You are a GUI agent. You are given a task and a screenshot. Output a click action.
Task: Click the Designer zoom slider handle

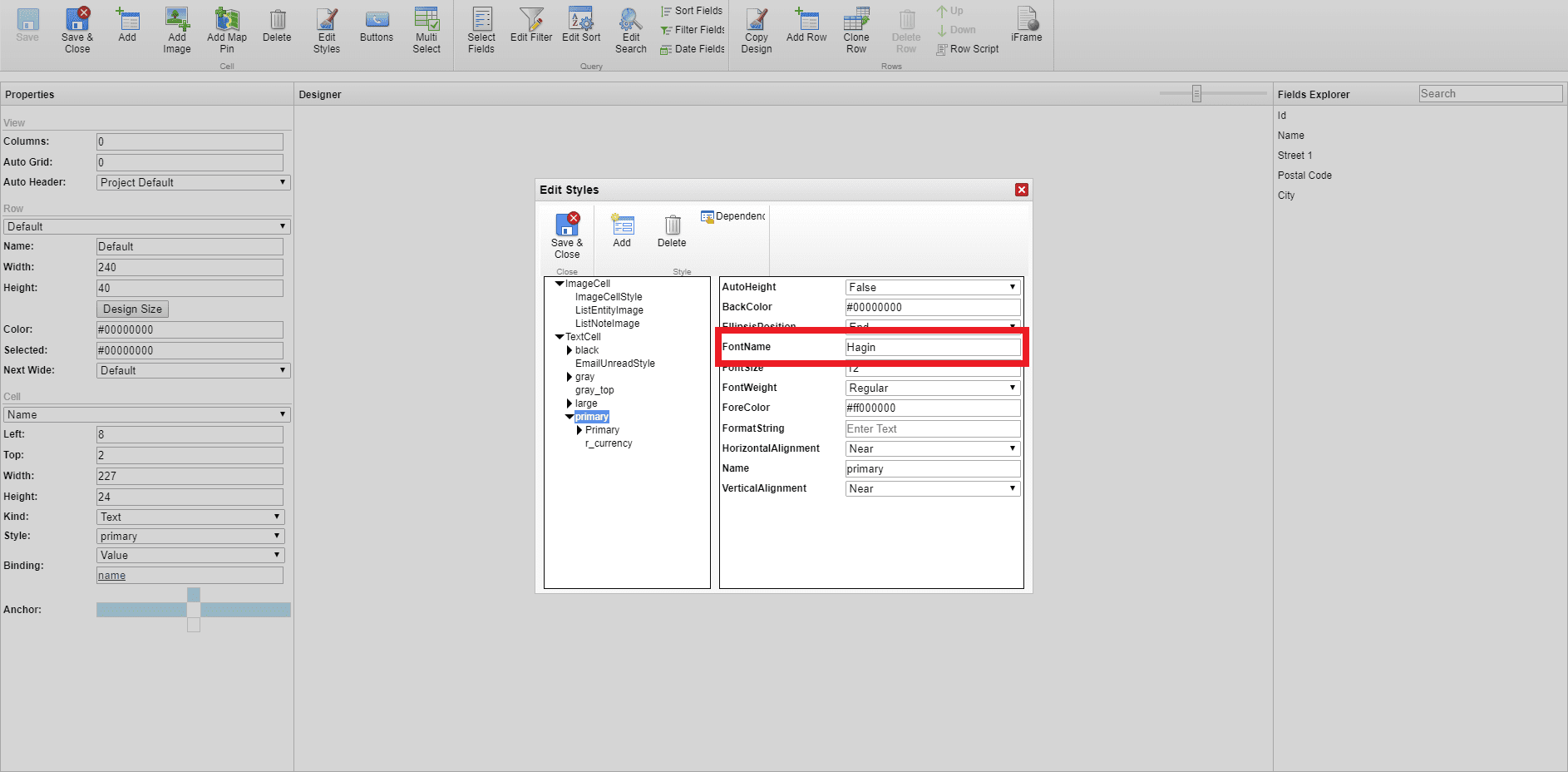pyautogui.click(x=1196, y=93)
